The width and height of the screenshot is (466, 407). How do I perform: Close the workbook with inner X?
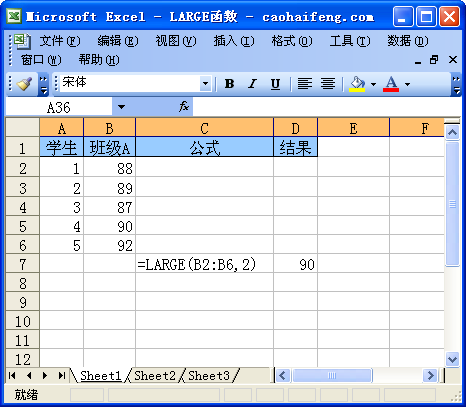[x=453, y=60]
